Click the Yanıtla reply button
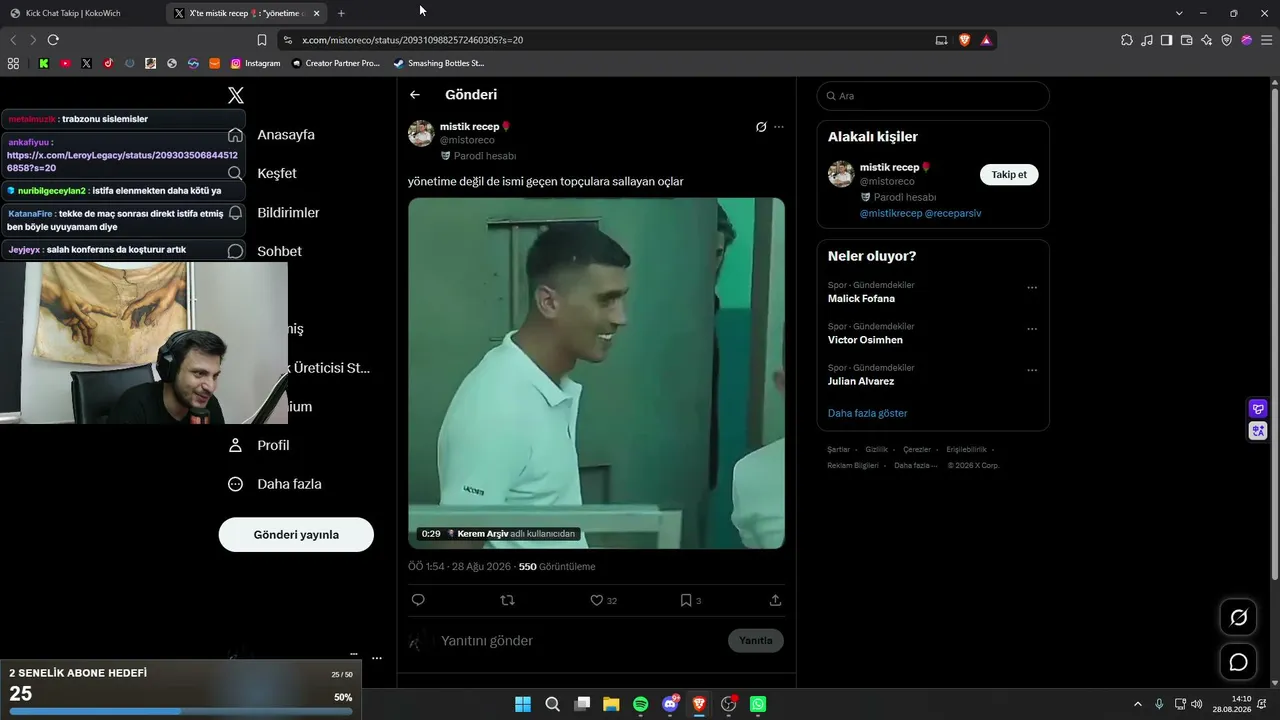This screenshot has width=1280, height=720. (755, 640)
